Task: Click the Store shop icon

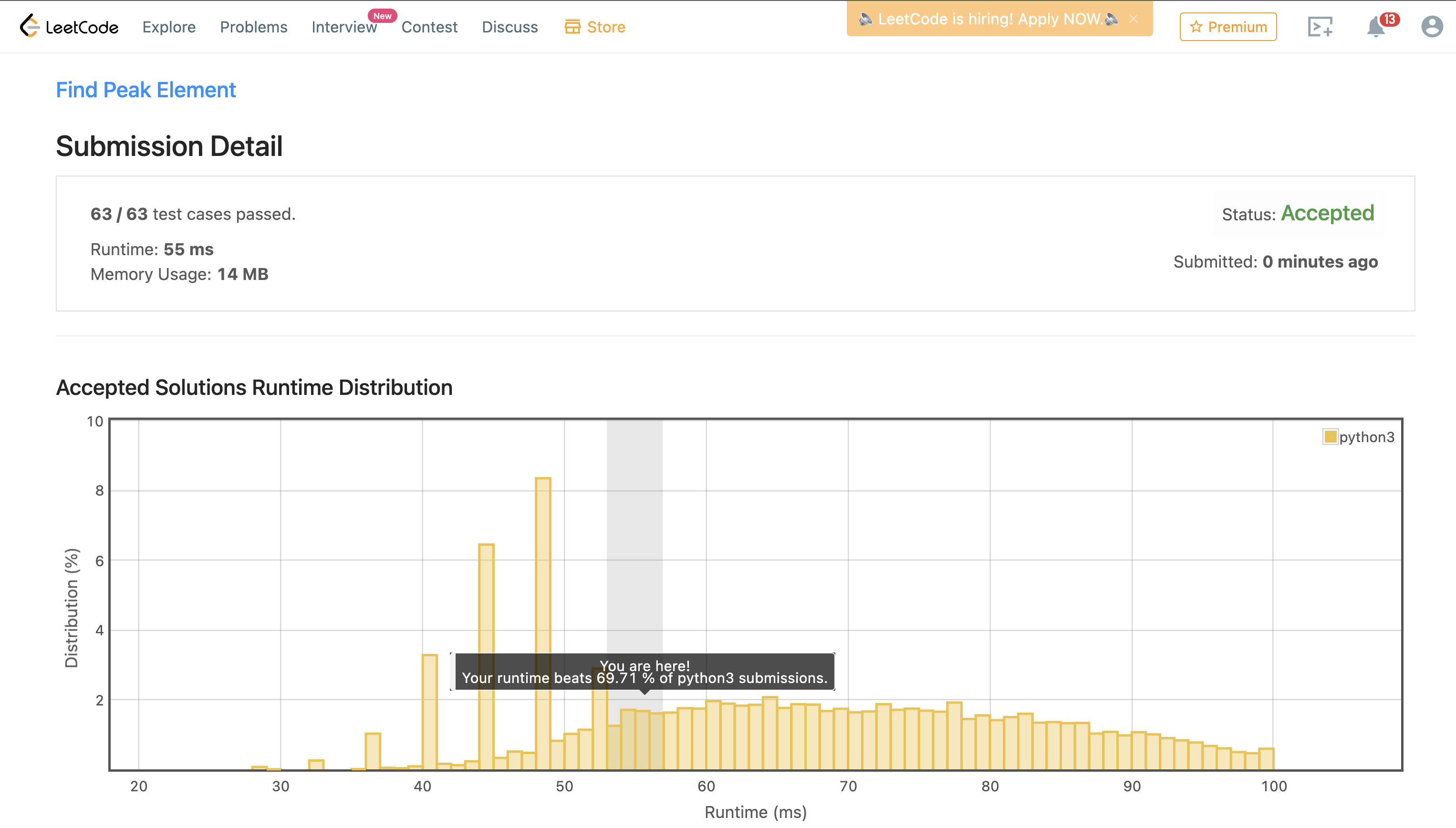Action: [x=572, y=27]
